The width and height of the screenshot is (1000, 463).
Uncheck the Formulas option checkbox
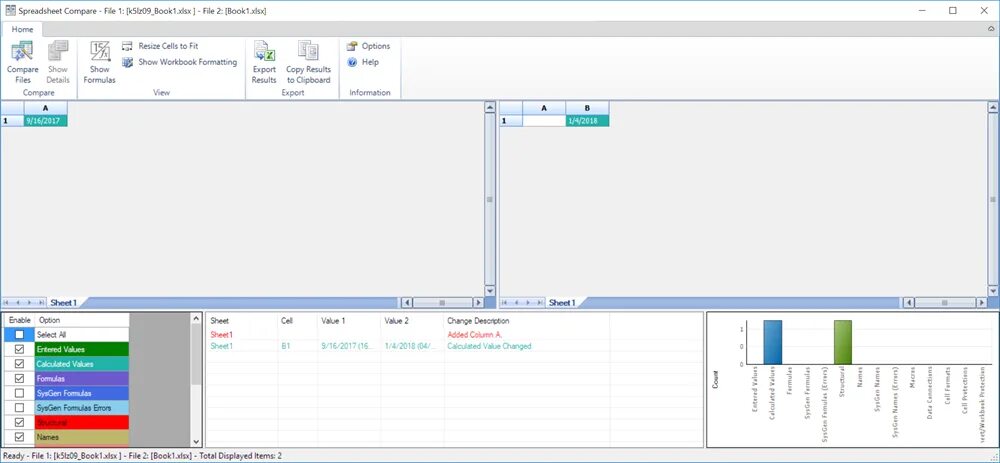click(20, 379)
